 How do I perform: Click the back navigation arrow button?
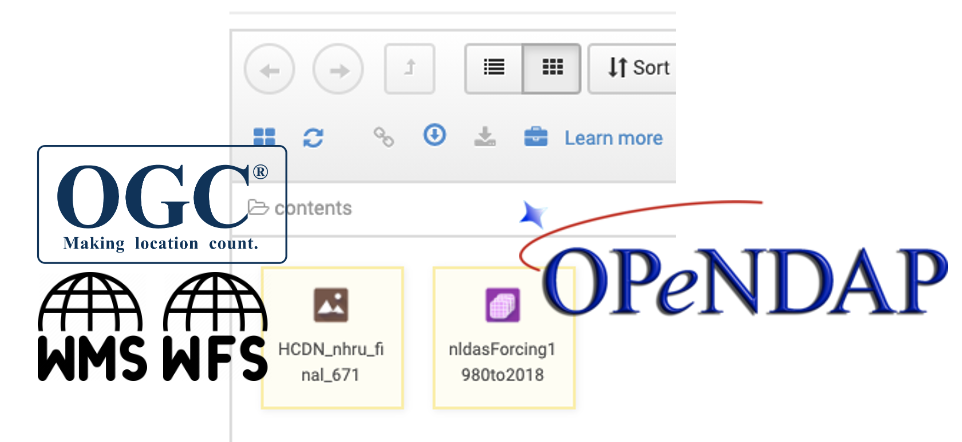270,69
